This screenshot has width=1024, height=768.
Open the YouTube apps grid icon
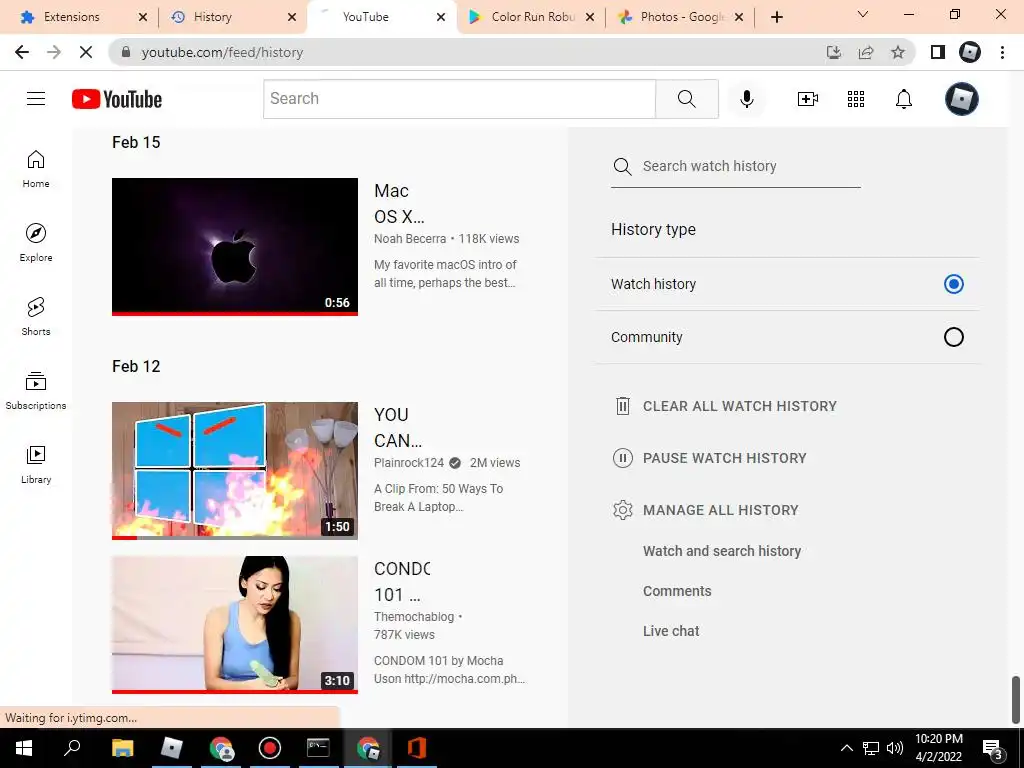point(856,99)
